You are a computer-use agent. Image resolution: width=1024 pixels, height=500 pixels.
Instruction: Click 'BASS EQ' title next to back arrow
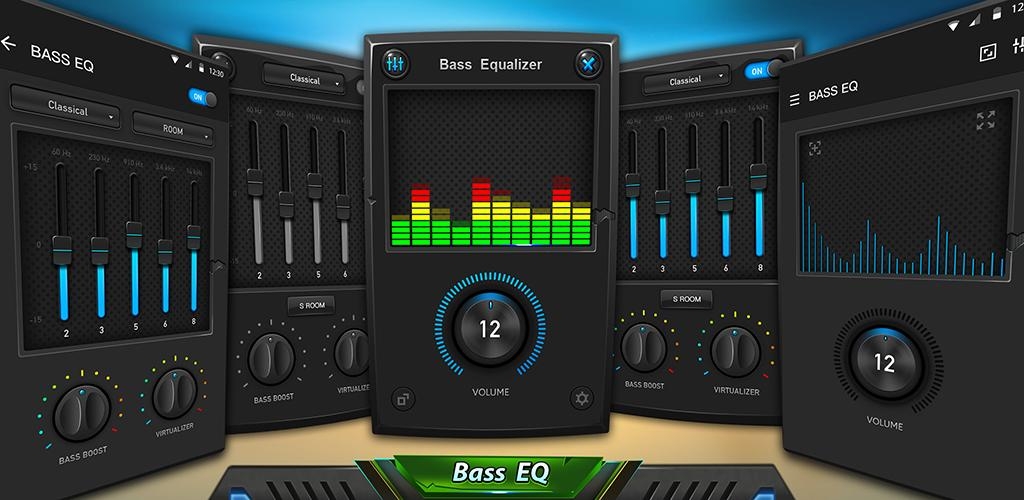pyautogui.click(x=62, y=59)
